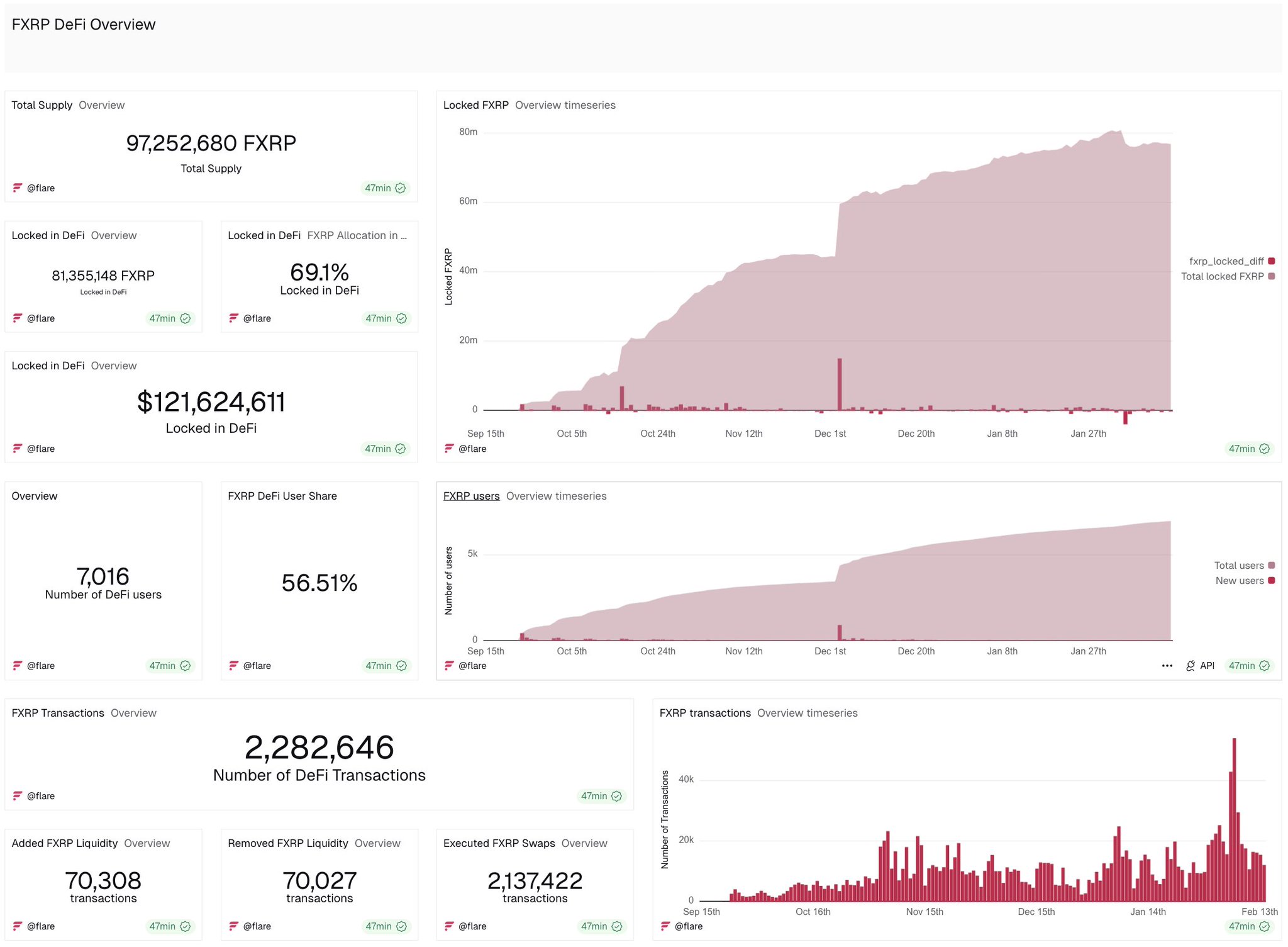The height and width of the screenshot is (947, 1288).
Task: Click the @flare author link below Locked in DeFi
Action: point(41,448)
